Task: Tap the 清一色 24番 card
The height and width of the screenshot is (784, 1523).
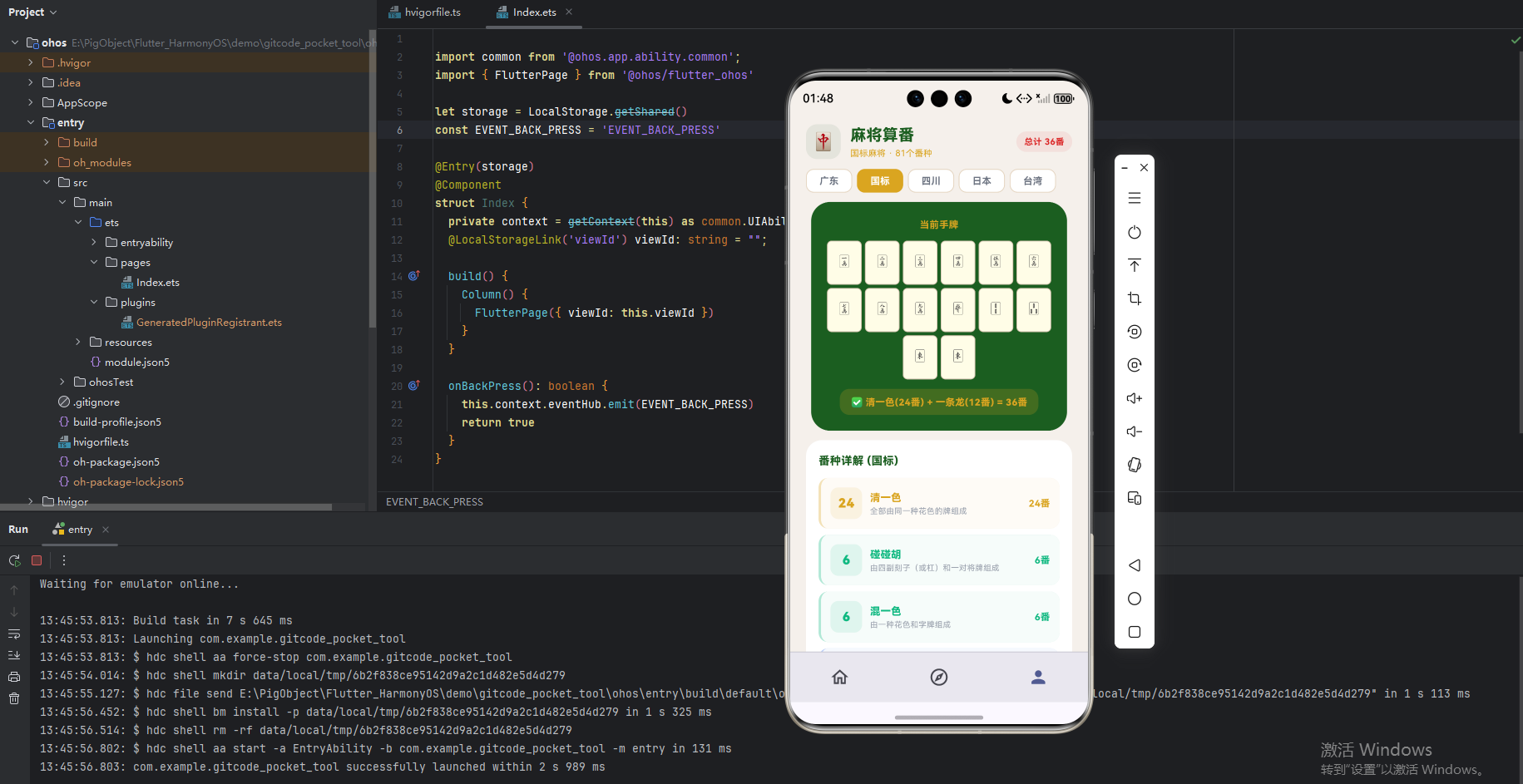Action: pyautogui.click(x=939, y=503)
